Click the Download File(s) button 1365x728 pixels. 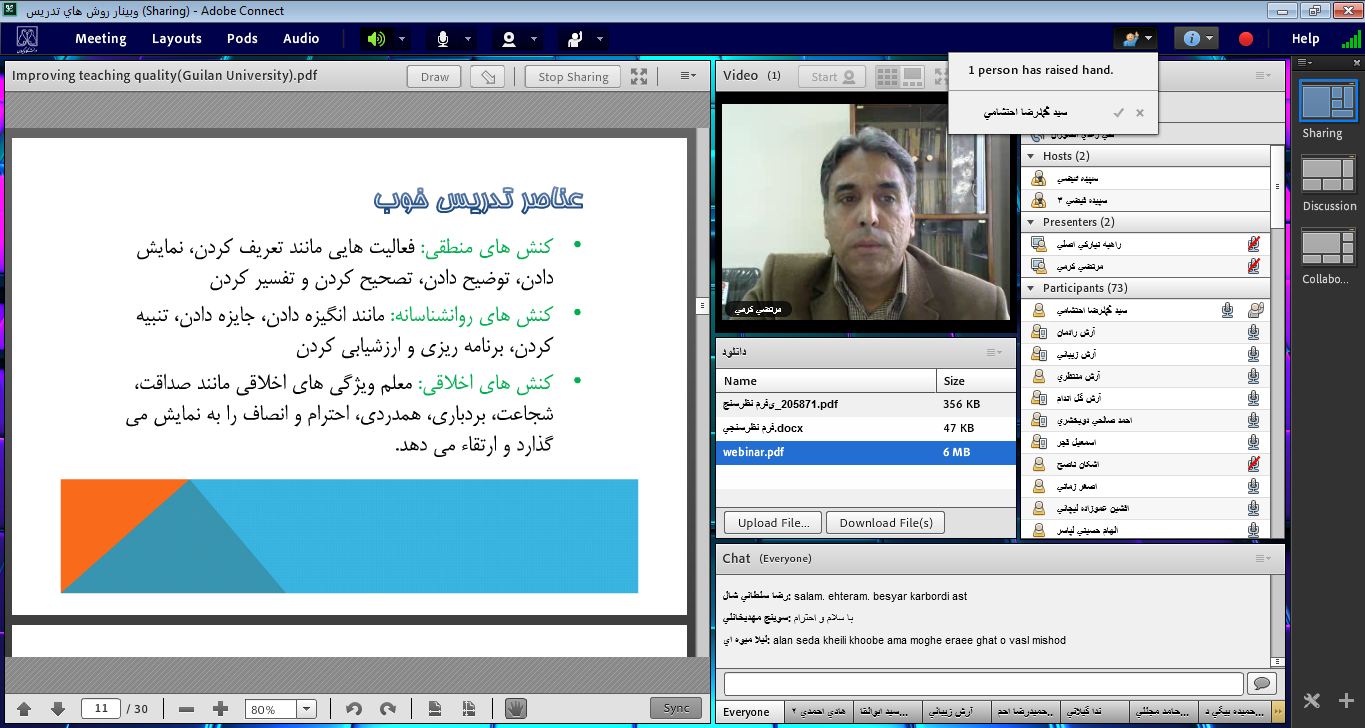pos(885,522)
